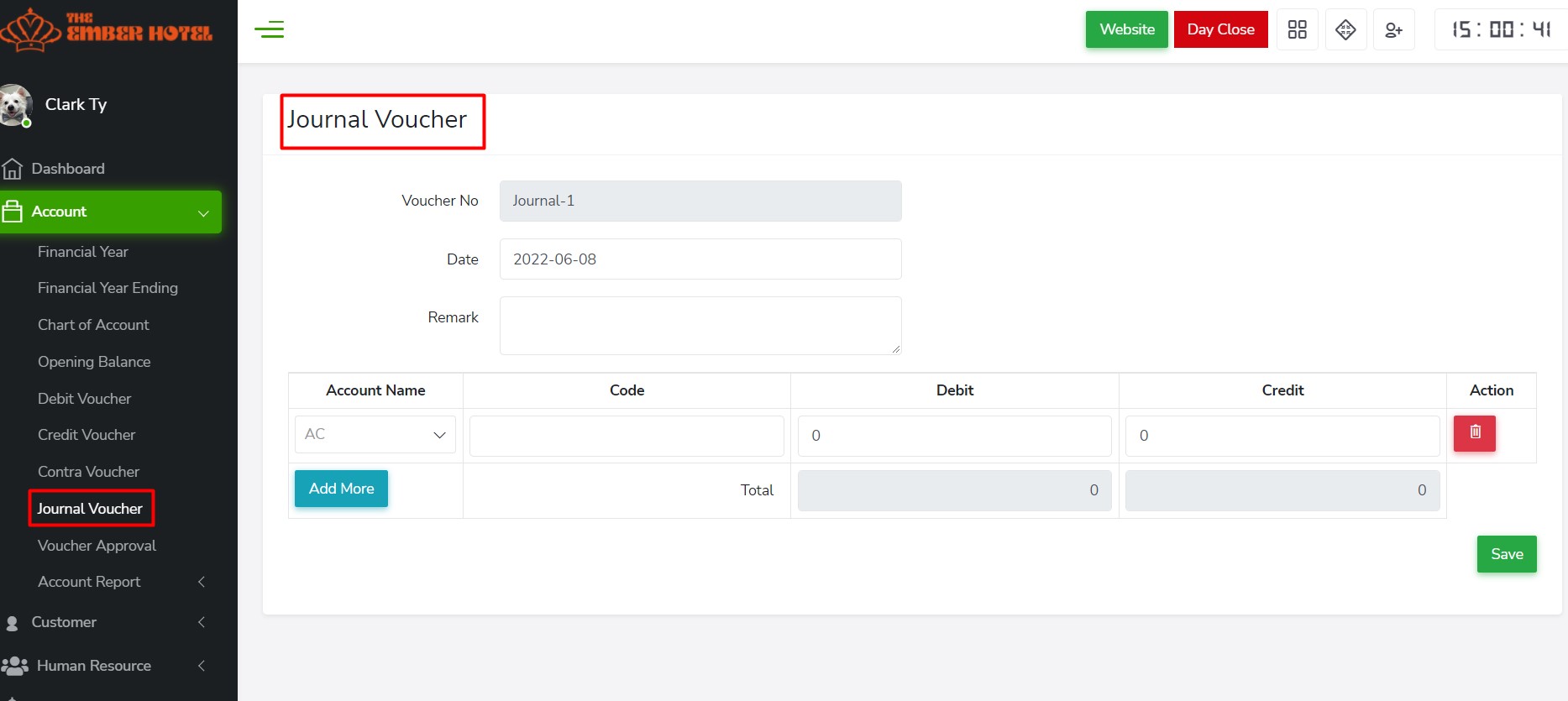Go to Chart of Account page
1568x701 pixels.
(x=93, y=325)
